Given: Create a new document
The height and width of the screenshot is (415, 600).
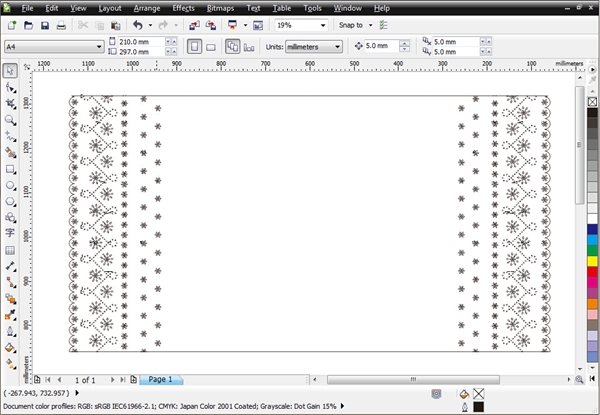Looking at the screenshot, I should pos(12,25).
